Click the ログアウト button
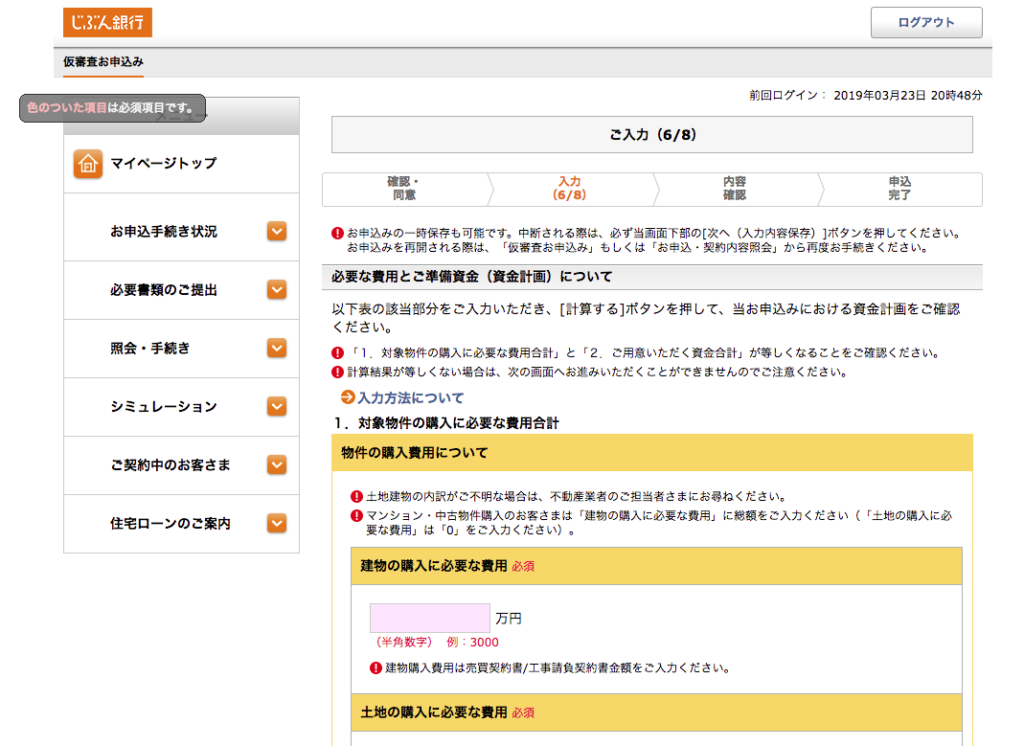Viewport: 1024px width, 746px height. point(926,22)
